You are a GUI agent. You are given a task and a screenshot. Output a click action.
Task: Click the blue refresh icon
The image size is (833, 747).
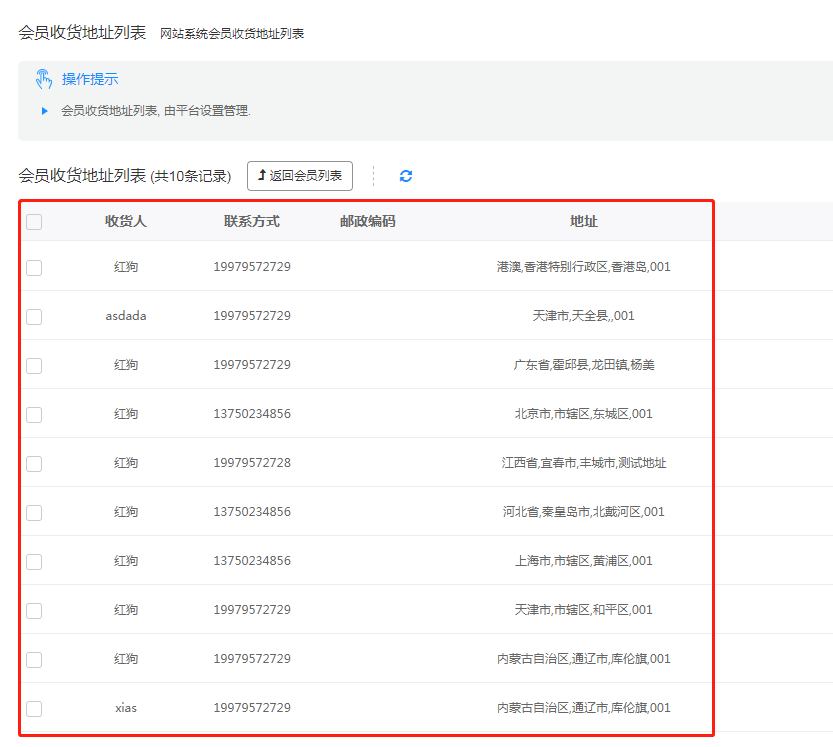point(405,176)
